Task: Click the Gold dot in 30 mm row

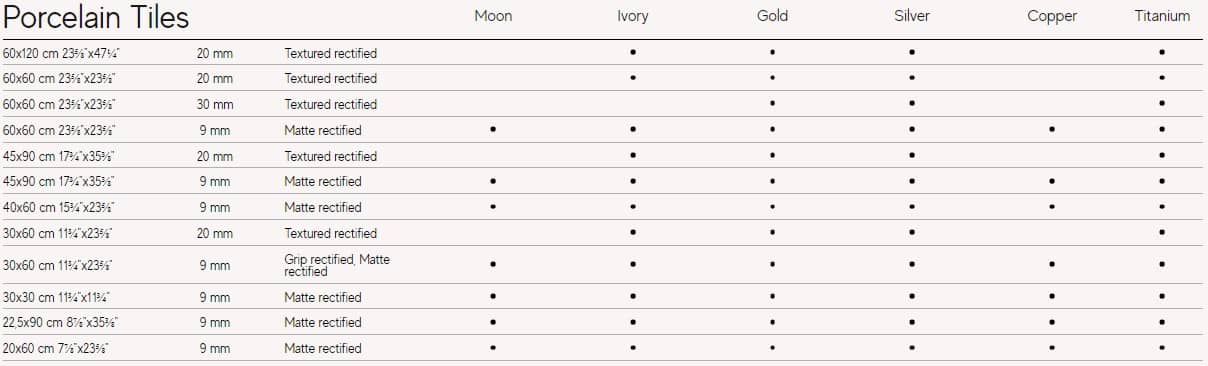Action: pos(772,104)
